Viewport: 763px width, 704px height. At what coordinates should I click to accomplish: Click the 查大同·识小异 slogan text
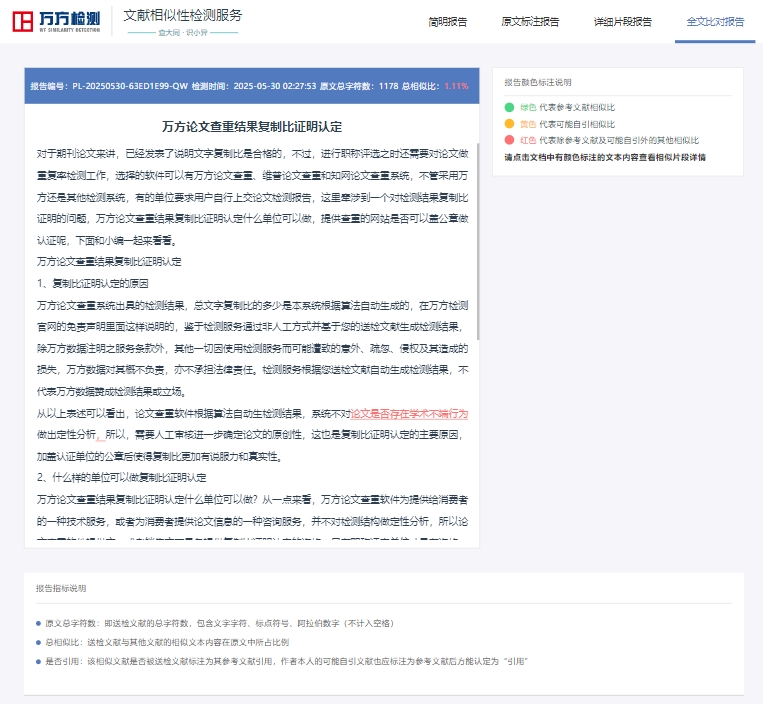(x=183, y=33)
